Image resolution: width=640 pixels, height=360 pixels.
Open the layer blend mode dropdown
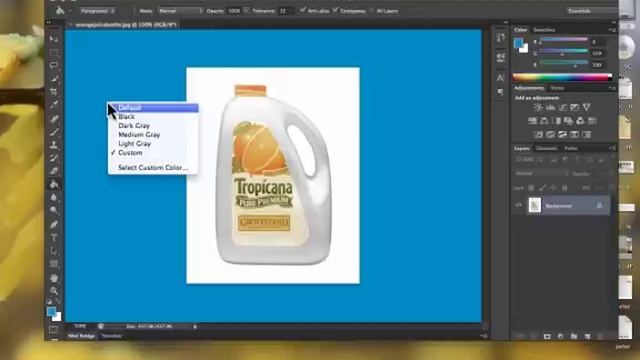click(541, 173)
